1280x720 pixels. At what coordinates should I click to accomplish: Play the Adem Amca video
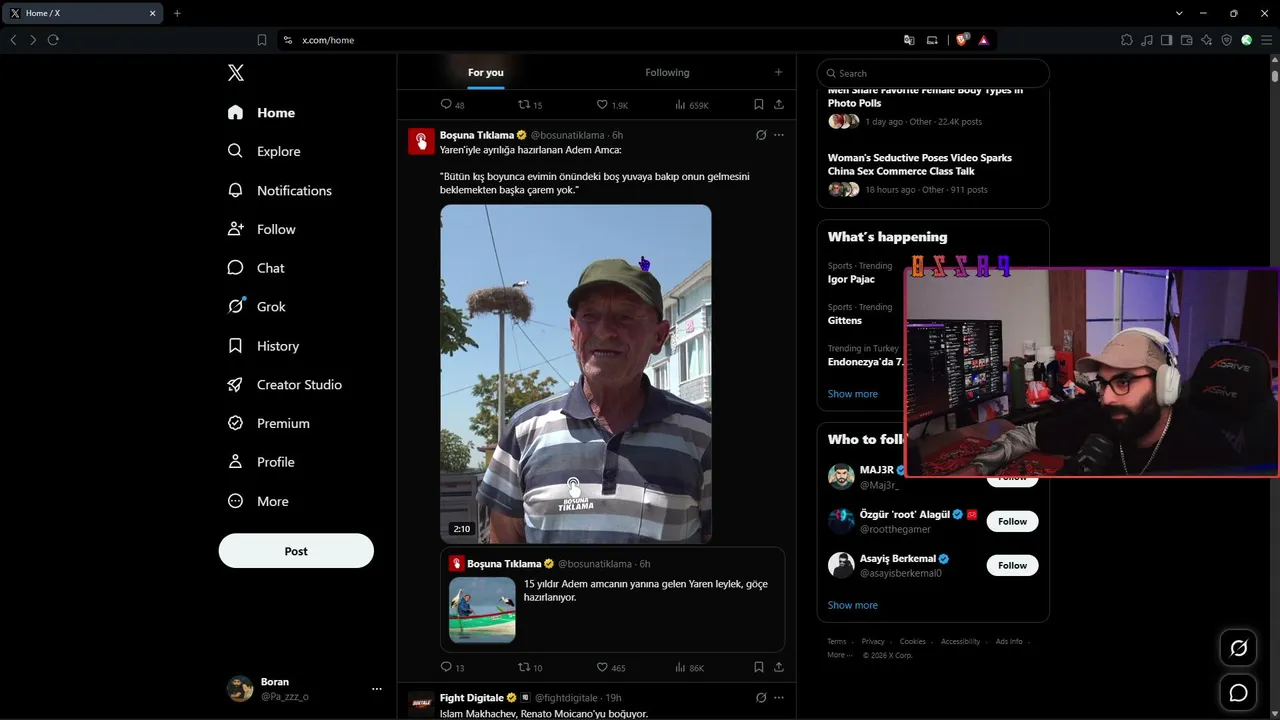click(576, 374)
